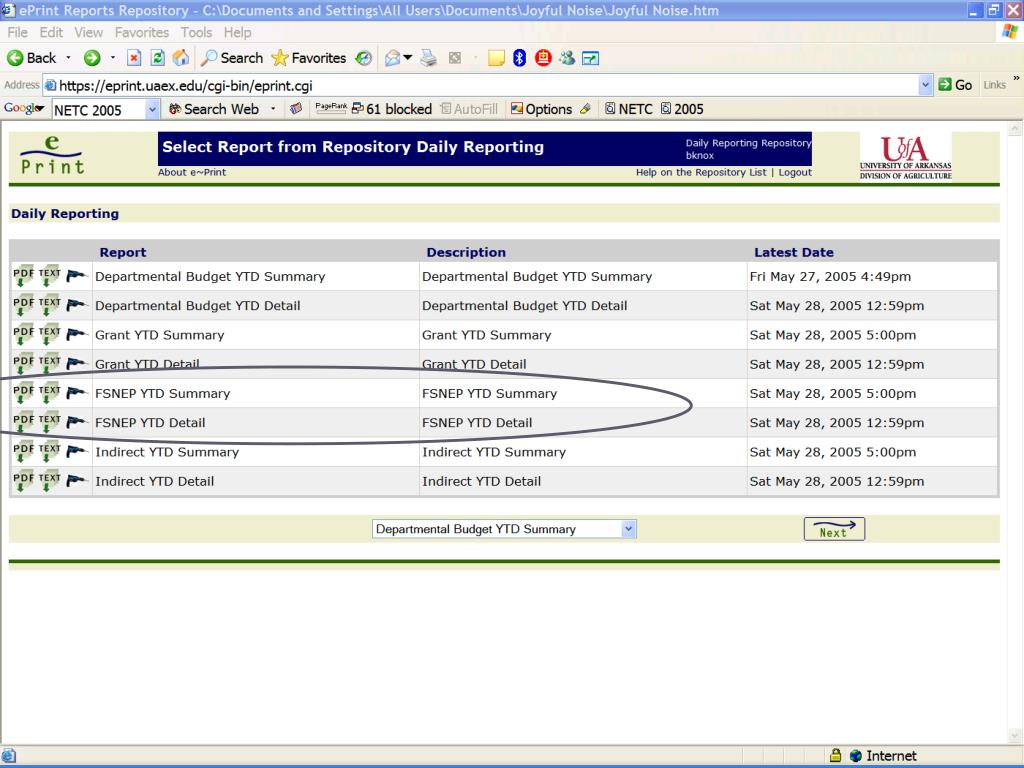Download TEXT of FSNEP YTD Summary
The width and height of the screenshot is (1024, 768).
coord(50,394)
